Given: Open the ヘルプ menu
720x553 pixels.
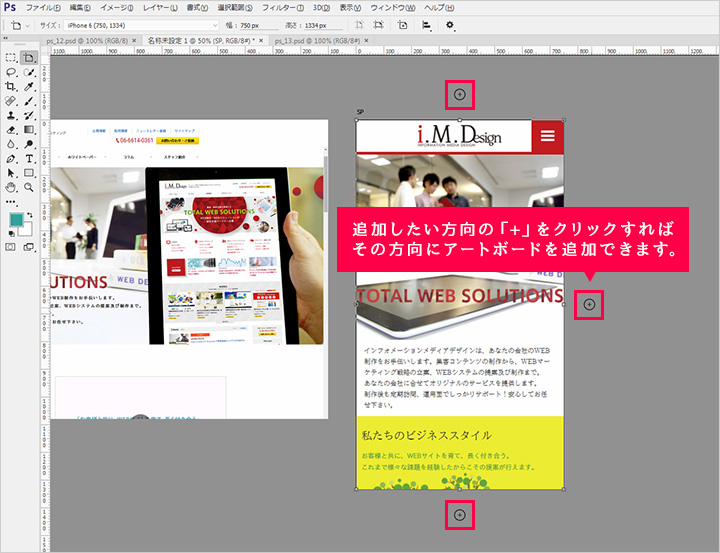Looking at the screenshot, I should coord(439,8).
